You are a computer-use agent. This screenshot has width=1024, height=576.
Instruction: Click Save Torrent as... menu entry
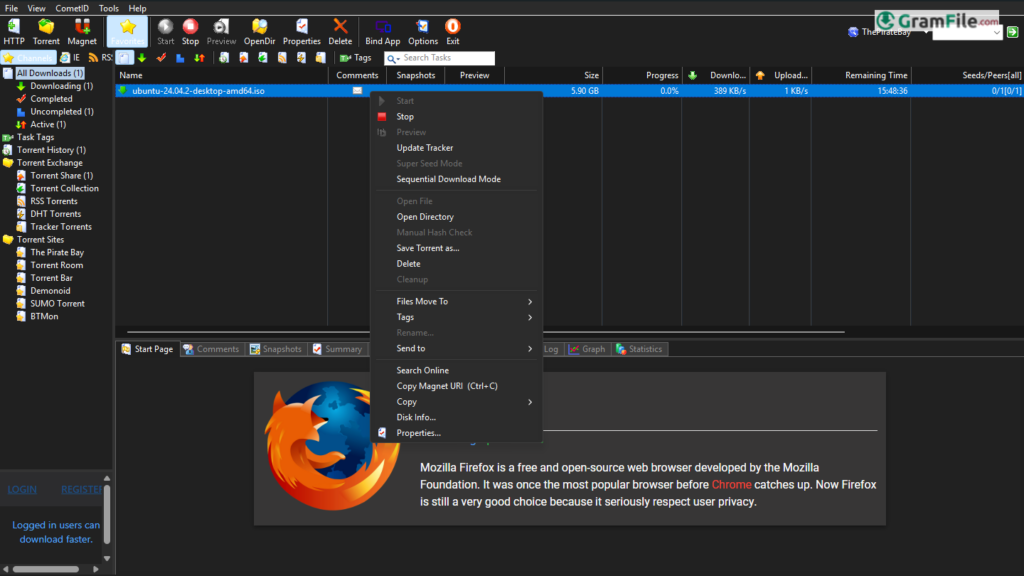457,248
